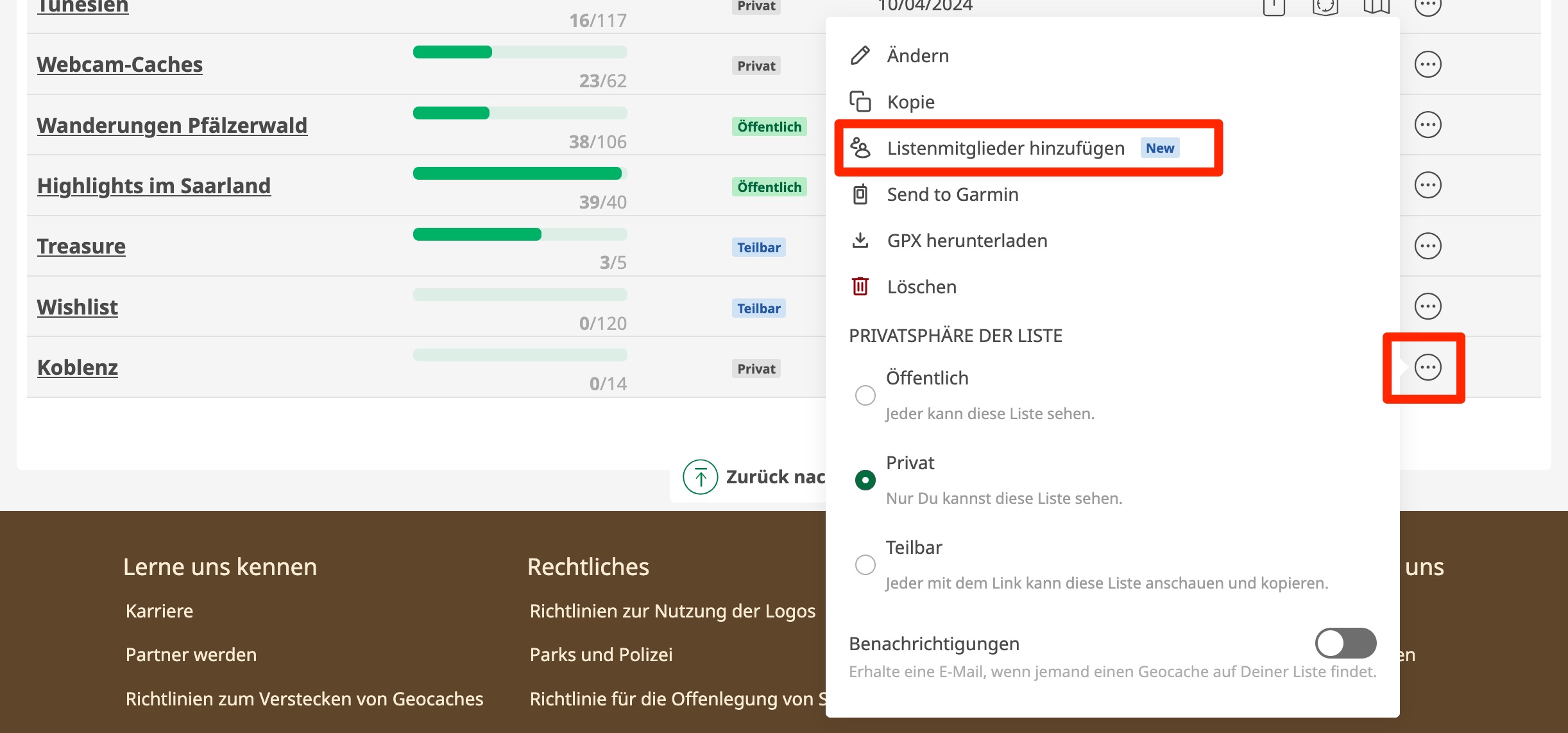Click the pencil icon for Ändern
The image size is (1568, 733).
[860, 56]
